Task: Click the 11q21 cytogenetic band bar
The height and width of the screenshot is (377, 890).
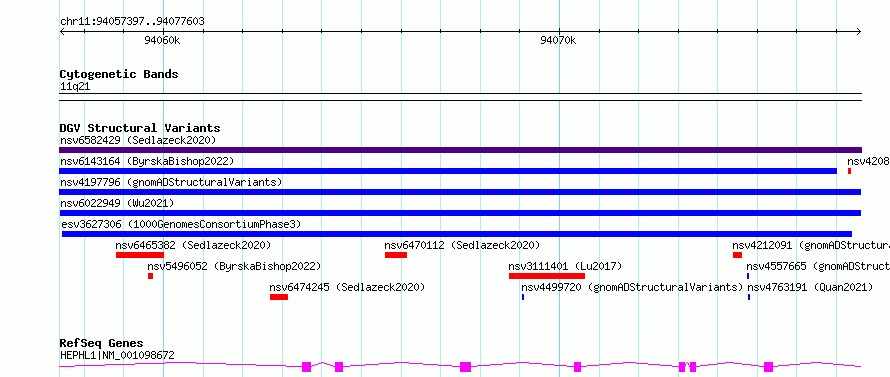Action: 460,97
